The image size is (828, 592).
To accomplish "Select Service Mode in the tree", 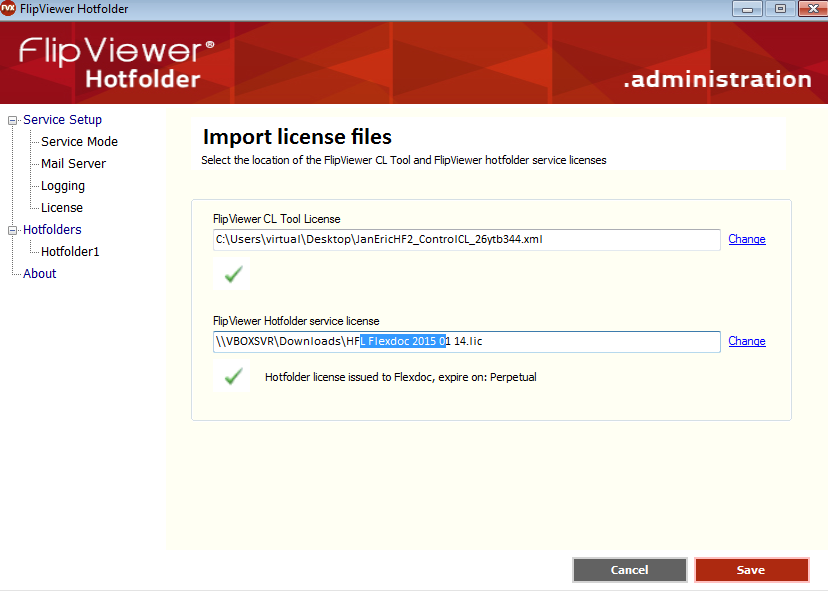I will (79, 142).
